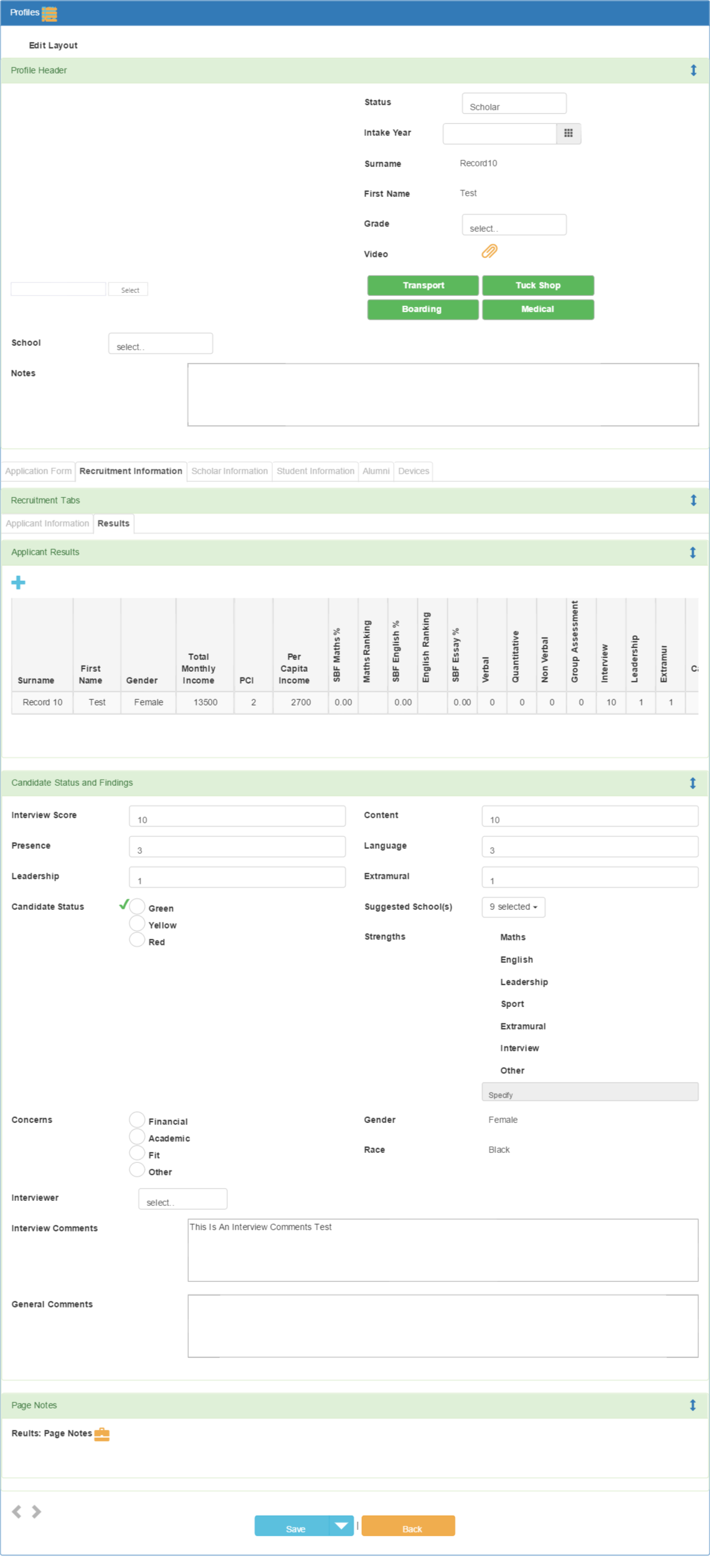The image size is (710, 1568).
Task: Open the Video paperclip attachment
Action: tap(490, 251)
